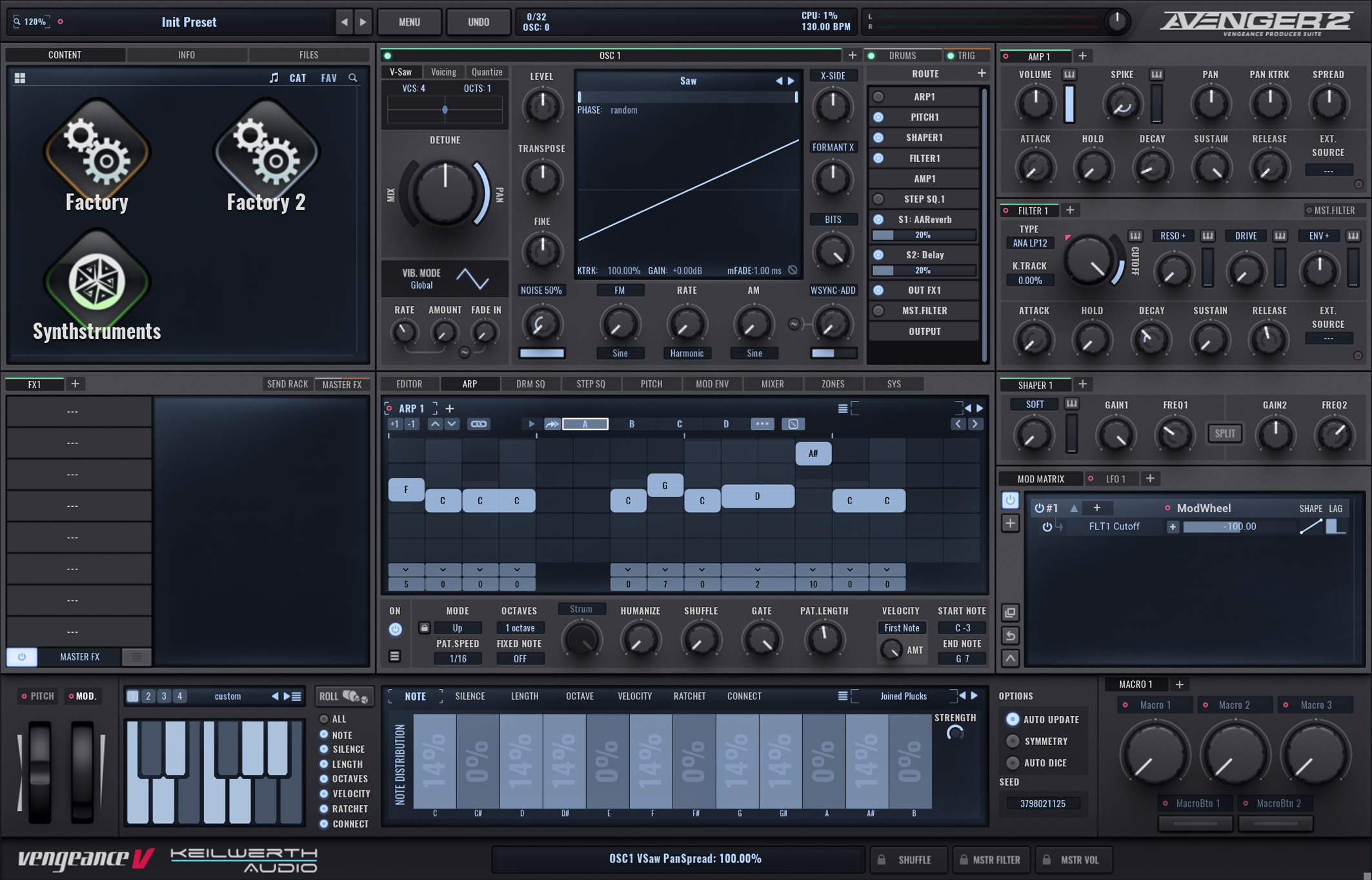Start arp pattern playback

click(x=531, y=424)
